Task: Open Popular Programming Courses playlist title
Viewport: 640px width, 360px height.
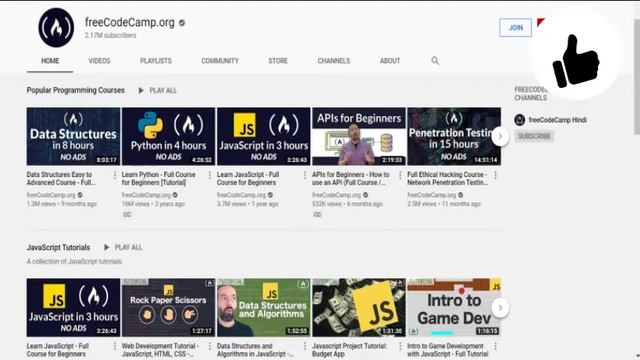Action: [x=76, y=90]
